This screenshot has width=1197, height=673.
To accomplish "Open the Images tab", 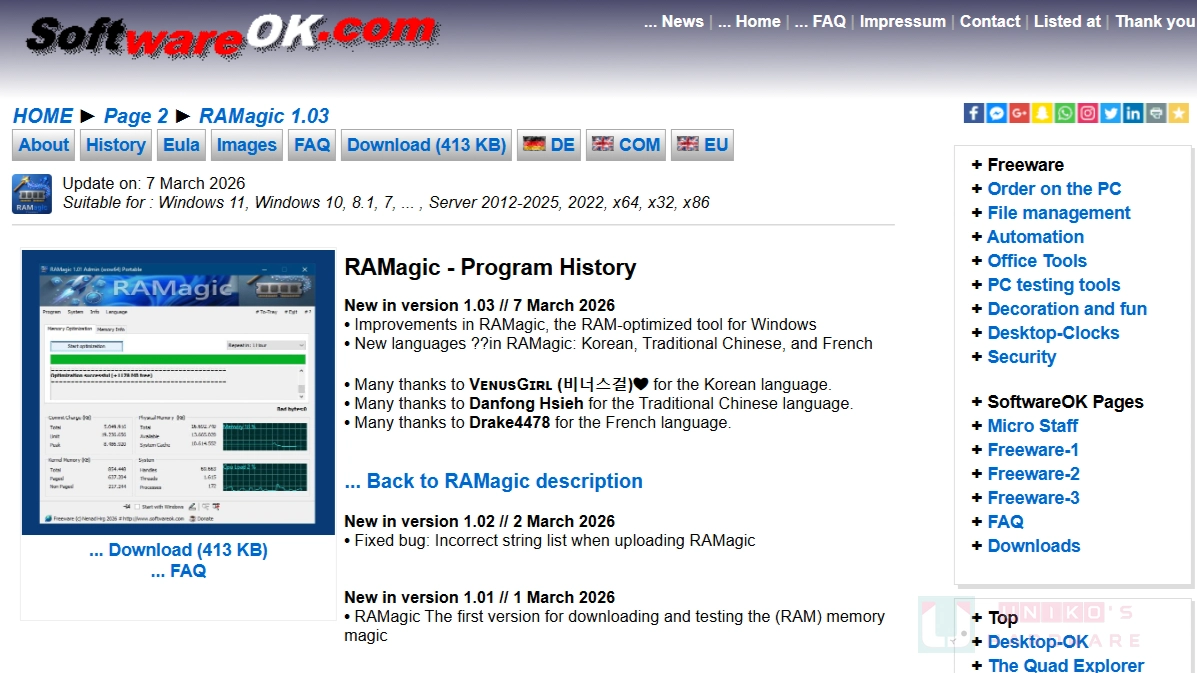I will pyautogui.click(x=247, y=145).
